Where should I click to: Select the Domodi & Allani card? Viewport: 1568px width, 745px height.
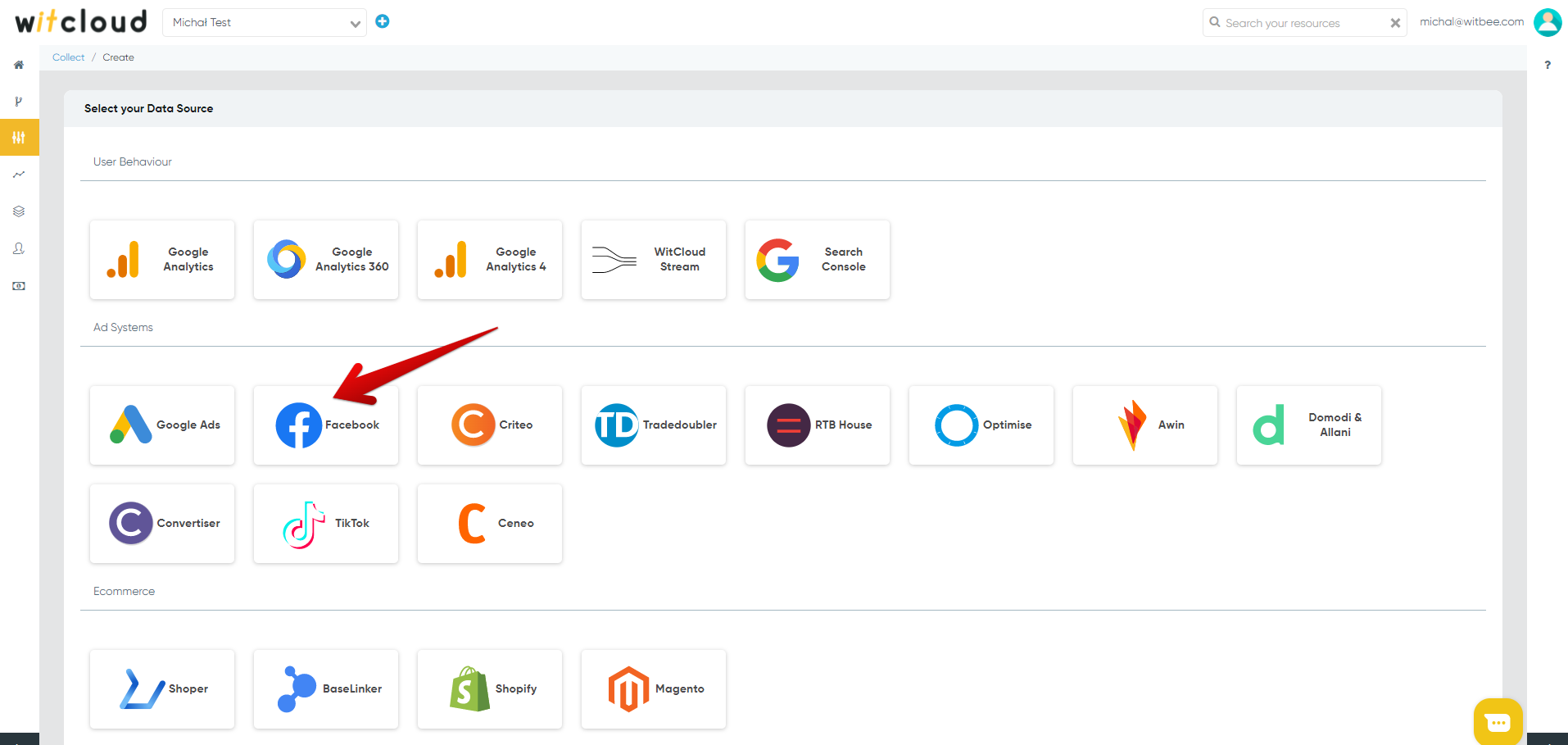pyautogui.click(x=1309, y=425)
